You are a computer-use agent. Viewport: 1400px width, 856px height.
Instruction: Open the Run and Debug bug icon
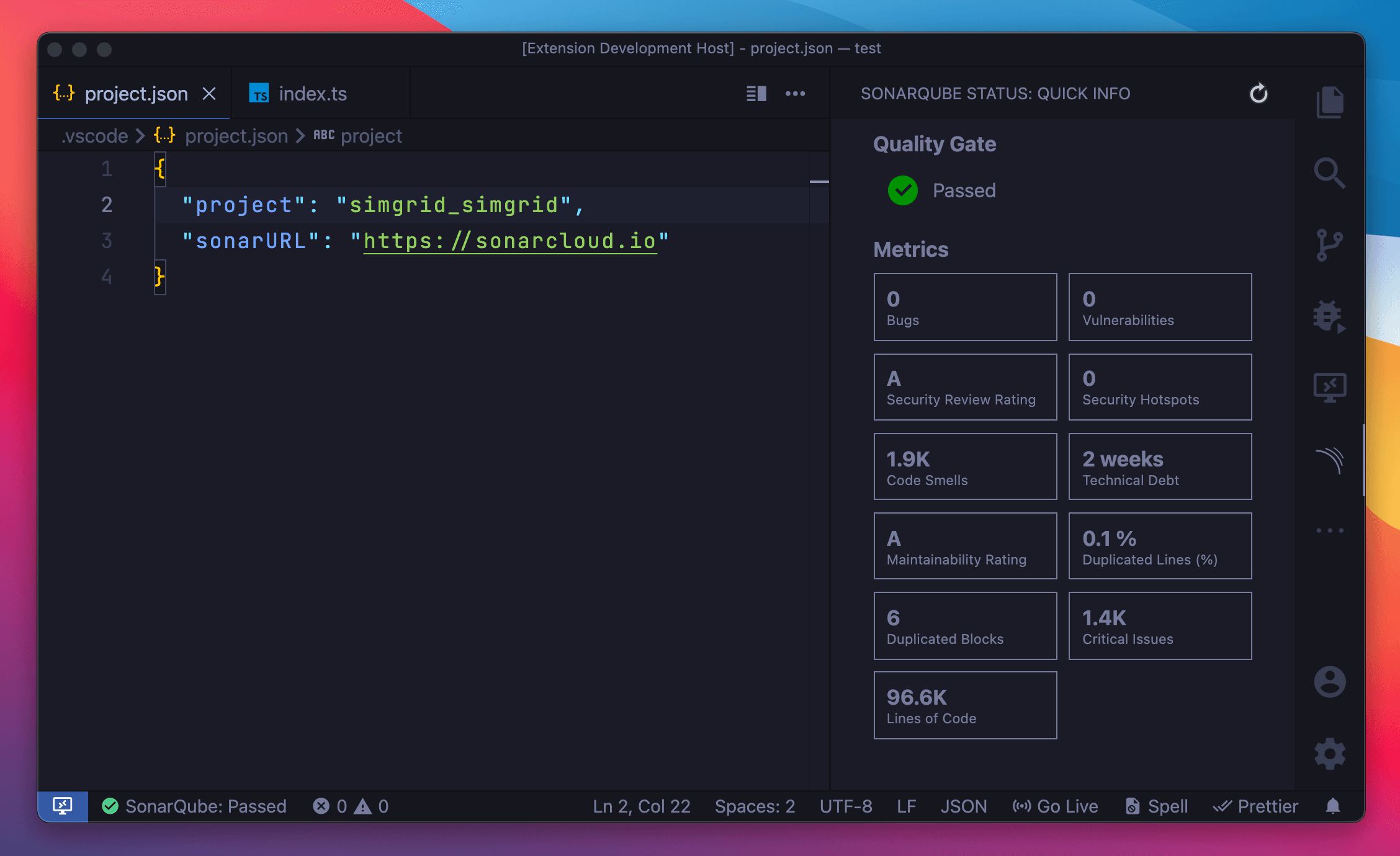(1329, 317)
